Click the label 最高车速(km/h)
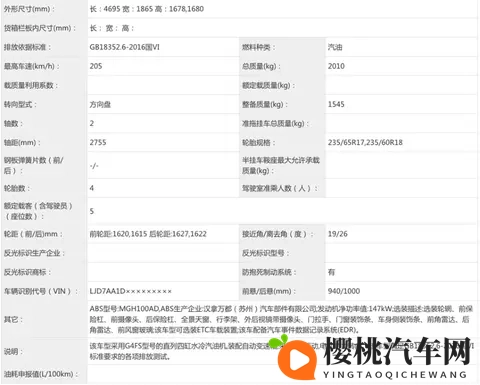This screenshot has width=480, height=385. [32, 66]
